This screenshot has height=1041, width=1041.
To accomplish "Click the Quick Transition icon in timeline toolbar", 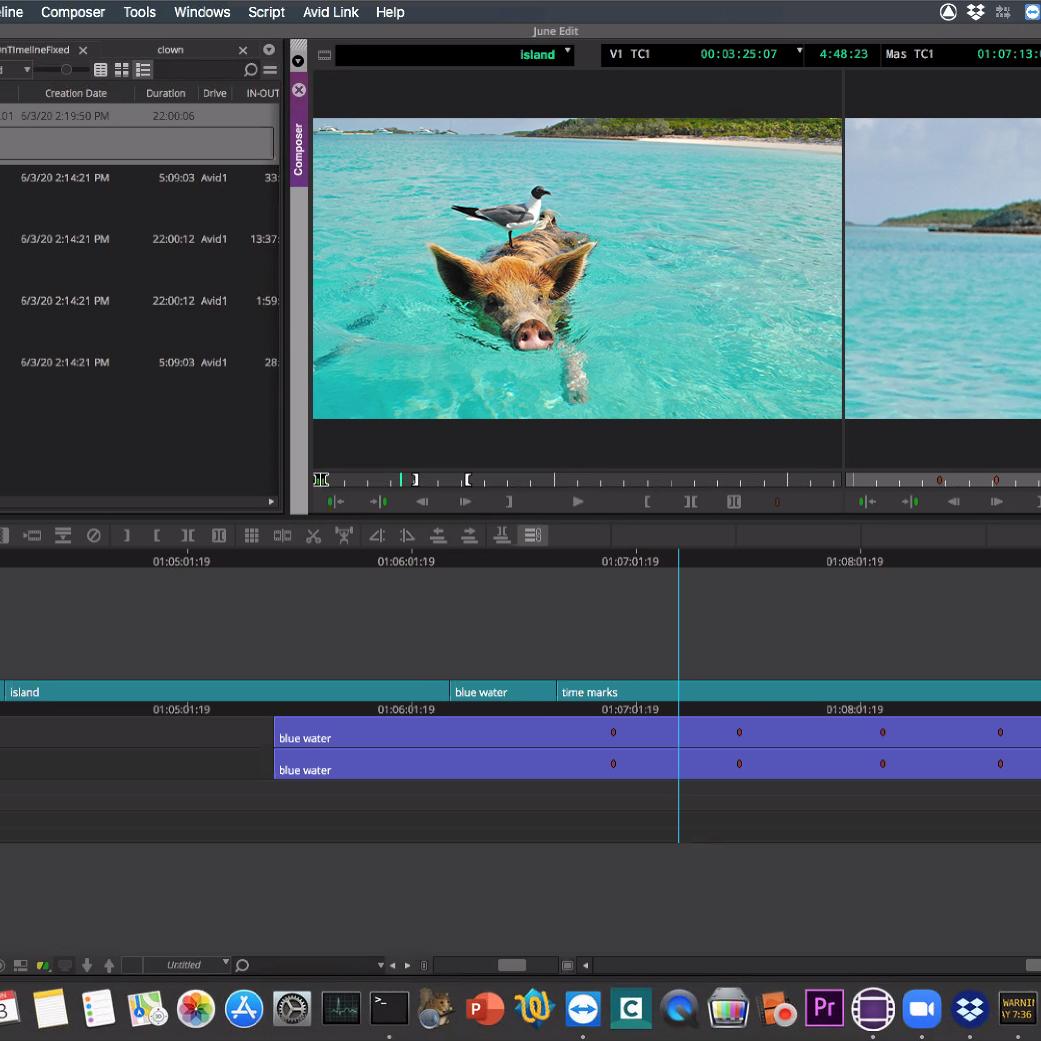I will 282,536.
